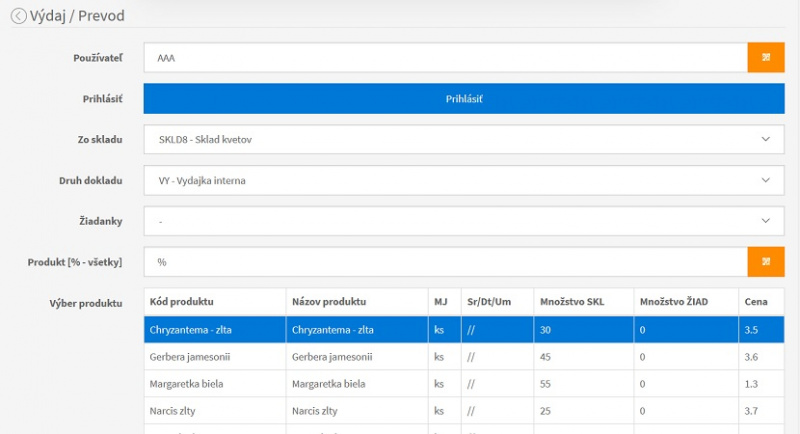
Task: Click the Množstvo SKL column header
Action: point(572,302)
